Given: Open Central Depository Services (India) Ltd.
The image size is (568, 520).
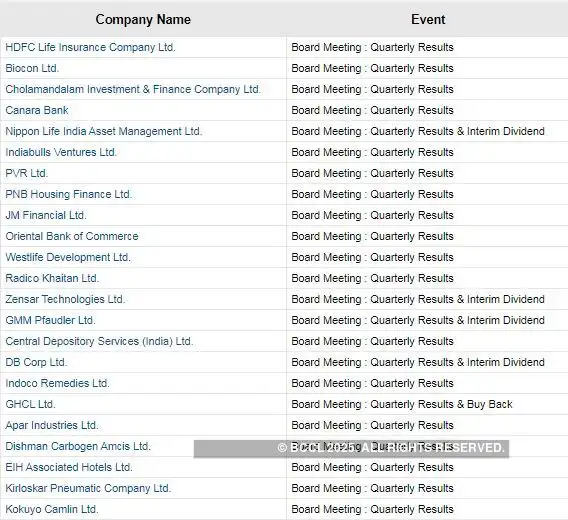Looking at the screenshot, I should point(99,342).
